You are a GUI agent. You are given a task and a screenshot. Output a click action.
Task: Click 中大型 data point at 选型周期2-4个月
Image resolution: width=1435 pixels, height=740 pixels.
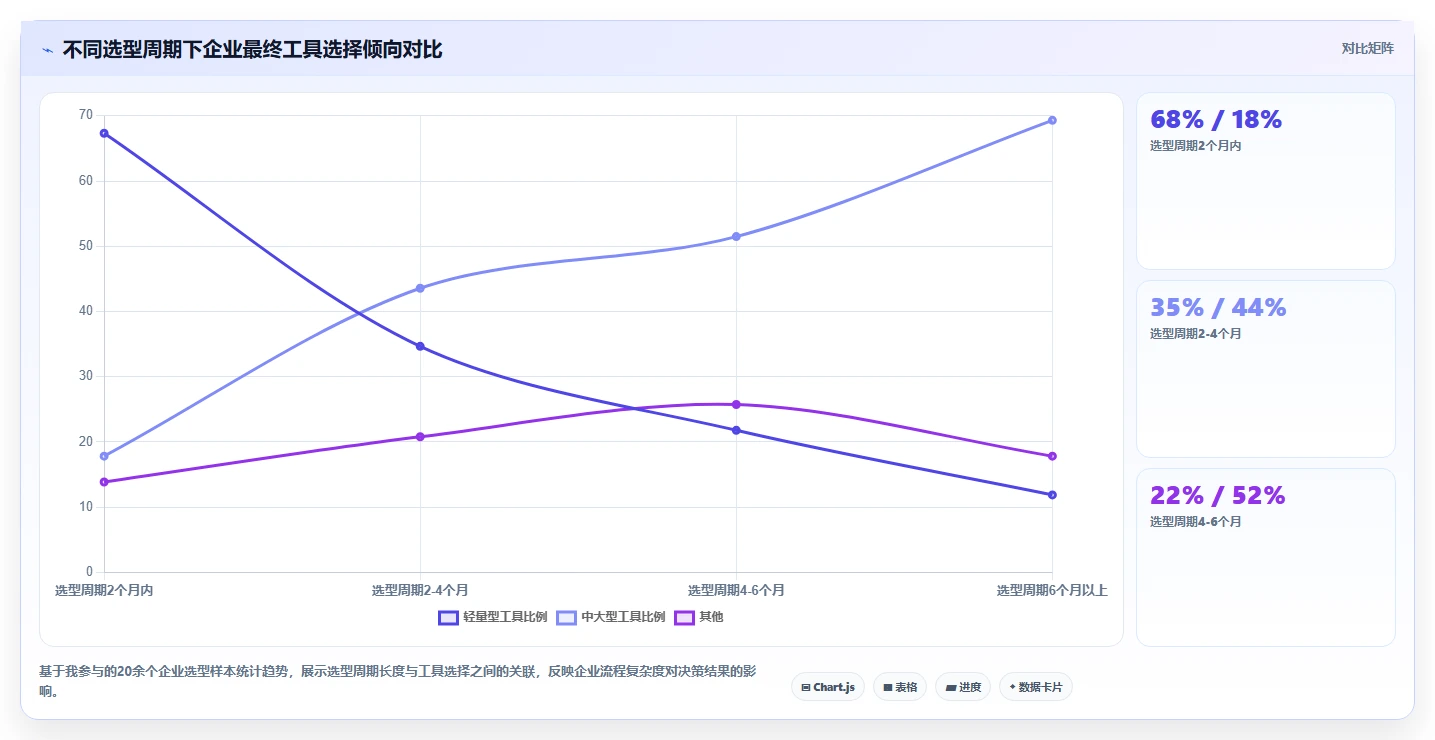tap(420, 288)
